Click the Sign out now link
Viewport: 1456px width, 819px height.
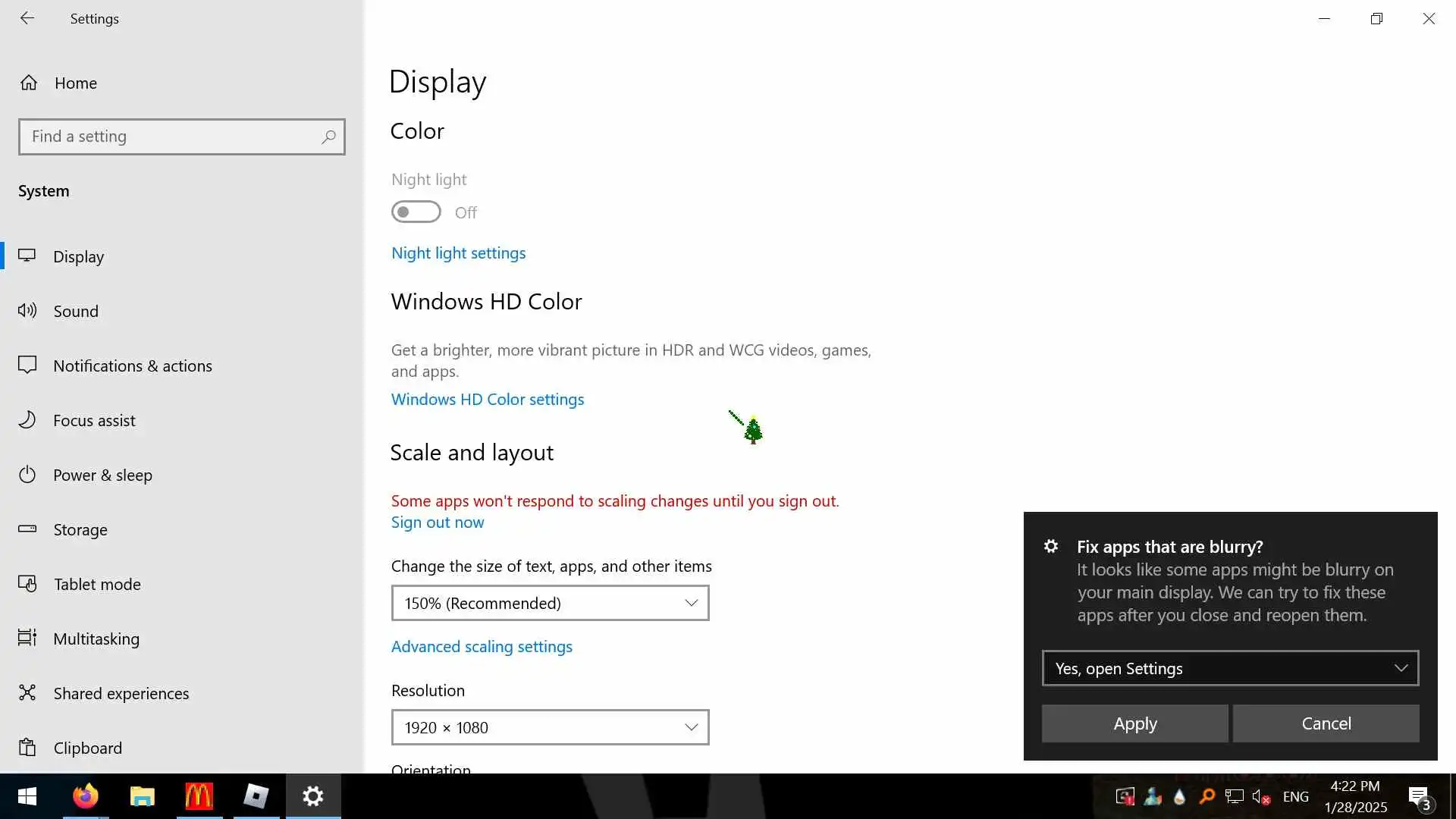tap(437, 522)
